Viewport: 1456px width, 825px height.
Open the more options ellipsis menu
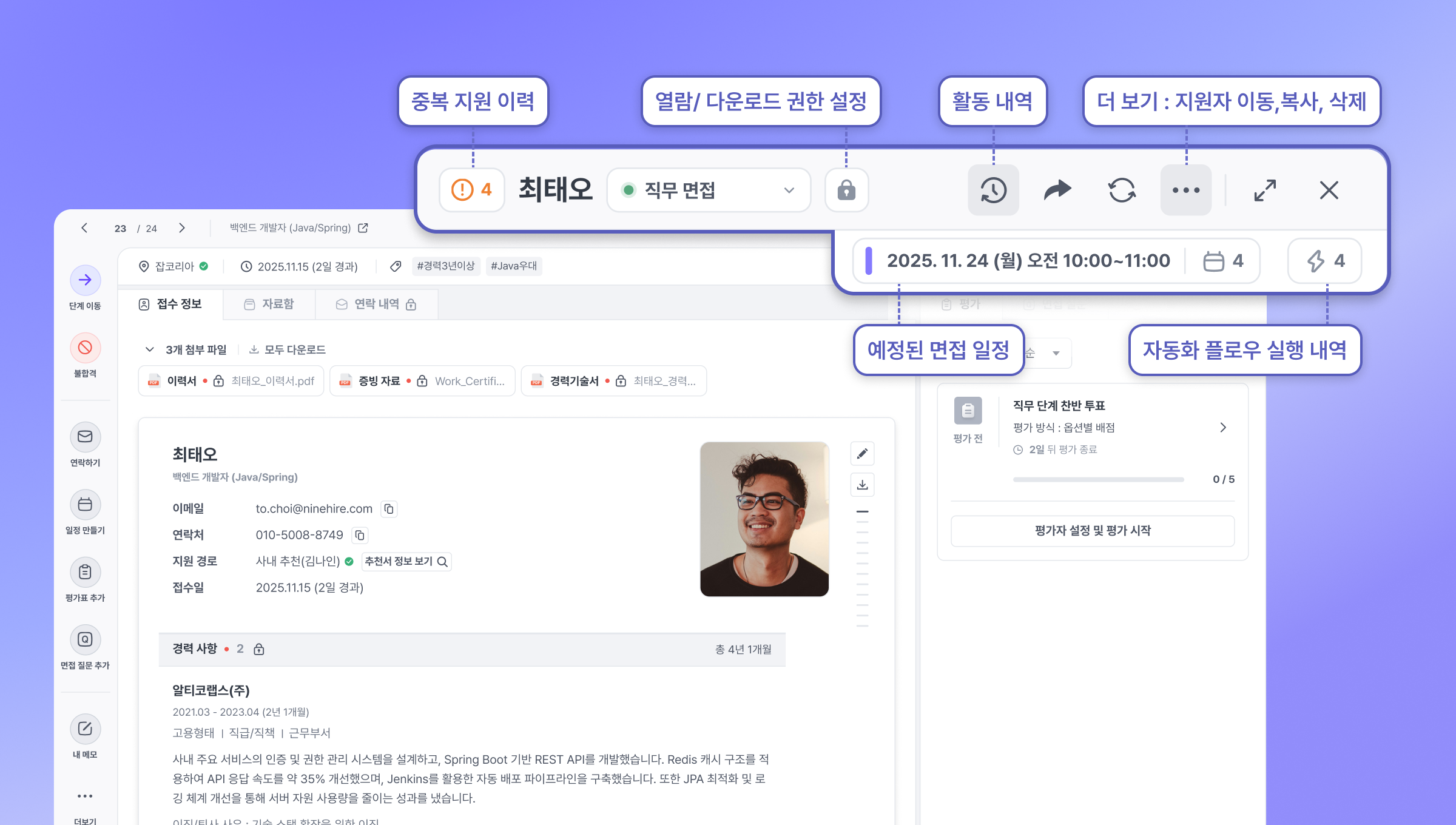coord(1185,190)
